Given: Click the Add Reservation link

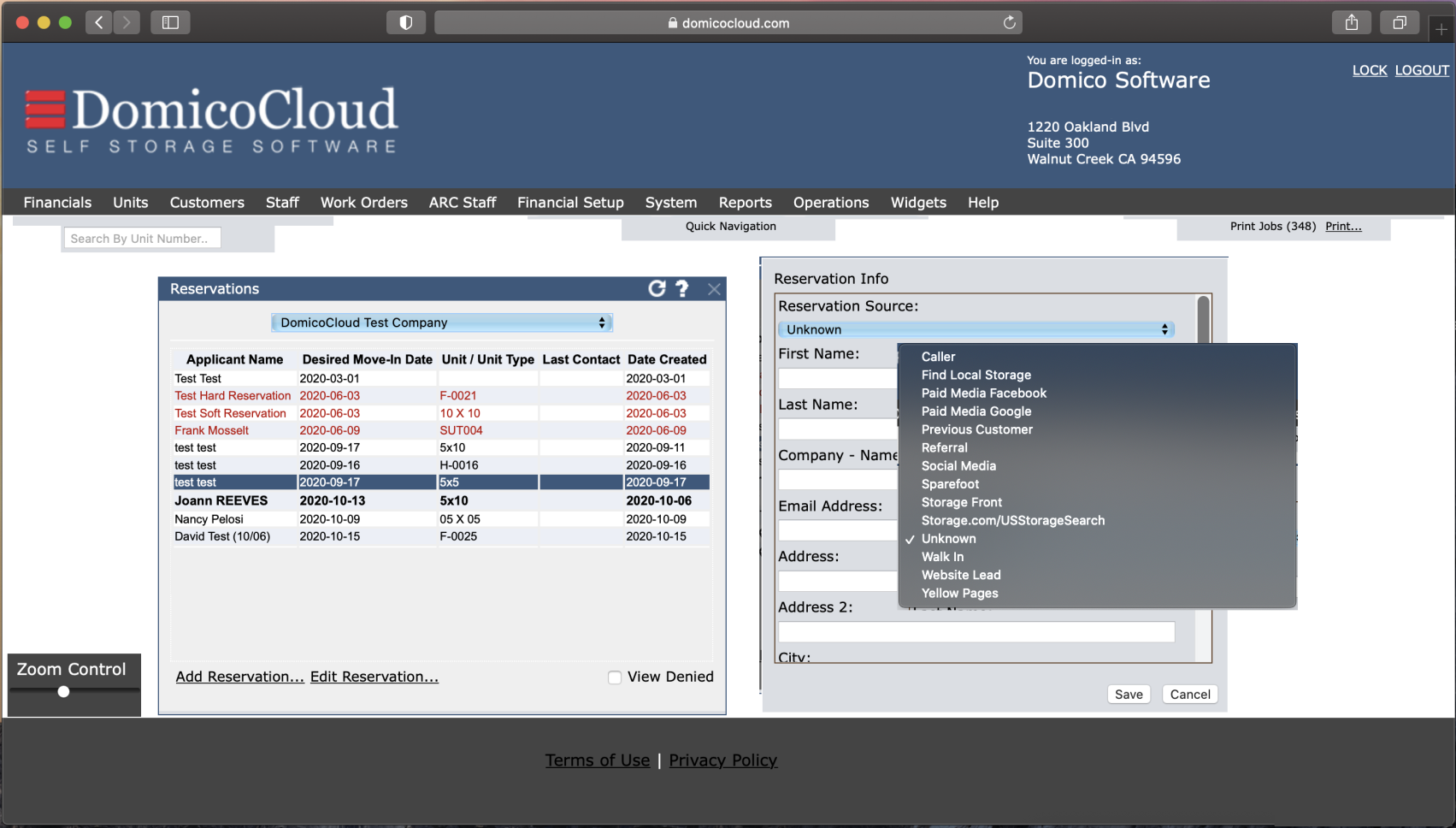Looking at the screenshot, I should point(239,677).
